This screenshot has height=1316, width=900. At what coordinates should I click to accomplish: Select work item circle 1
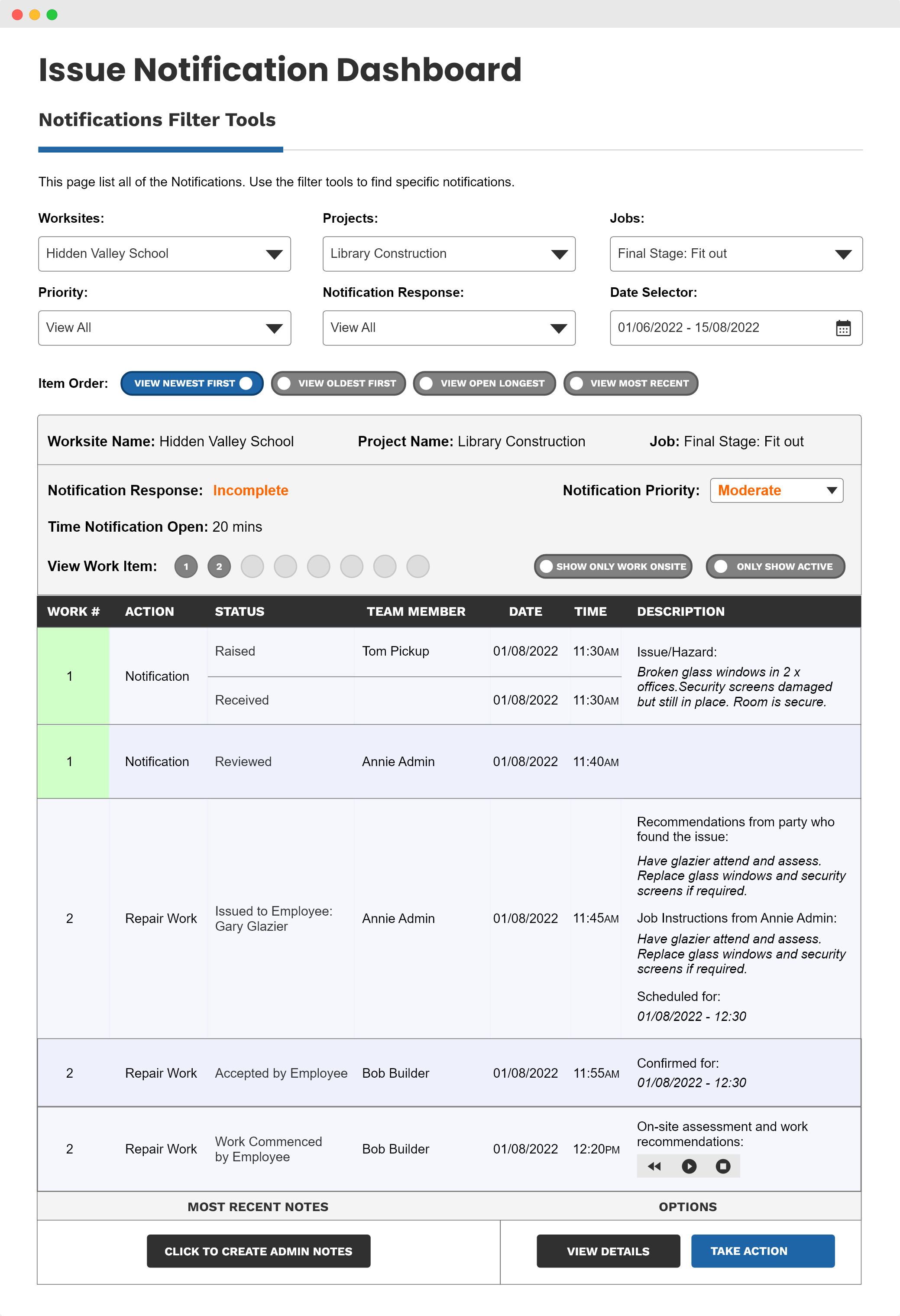(x=186, y=566)
